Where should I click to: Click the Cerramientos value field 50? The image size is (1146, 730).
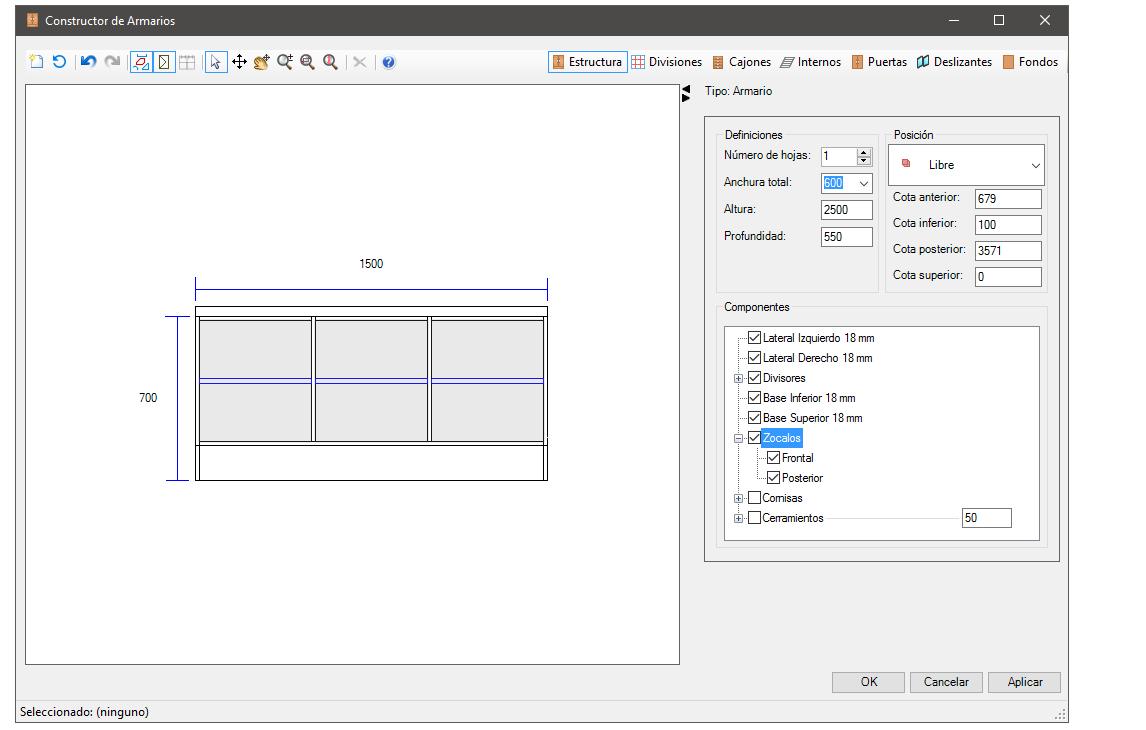987,518
